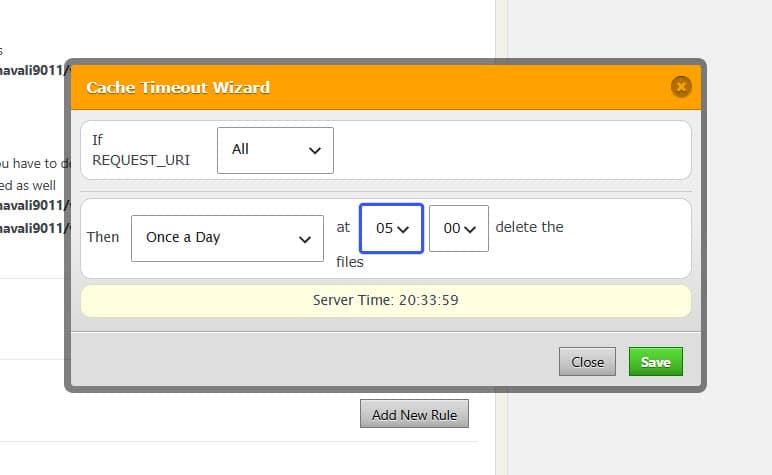Close the Cache Timeout Wizard with the X icon

pos(681,87)
